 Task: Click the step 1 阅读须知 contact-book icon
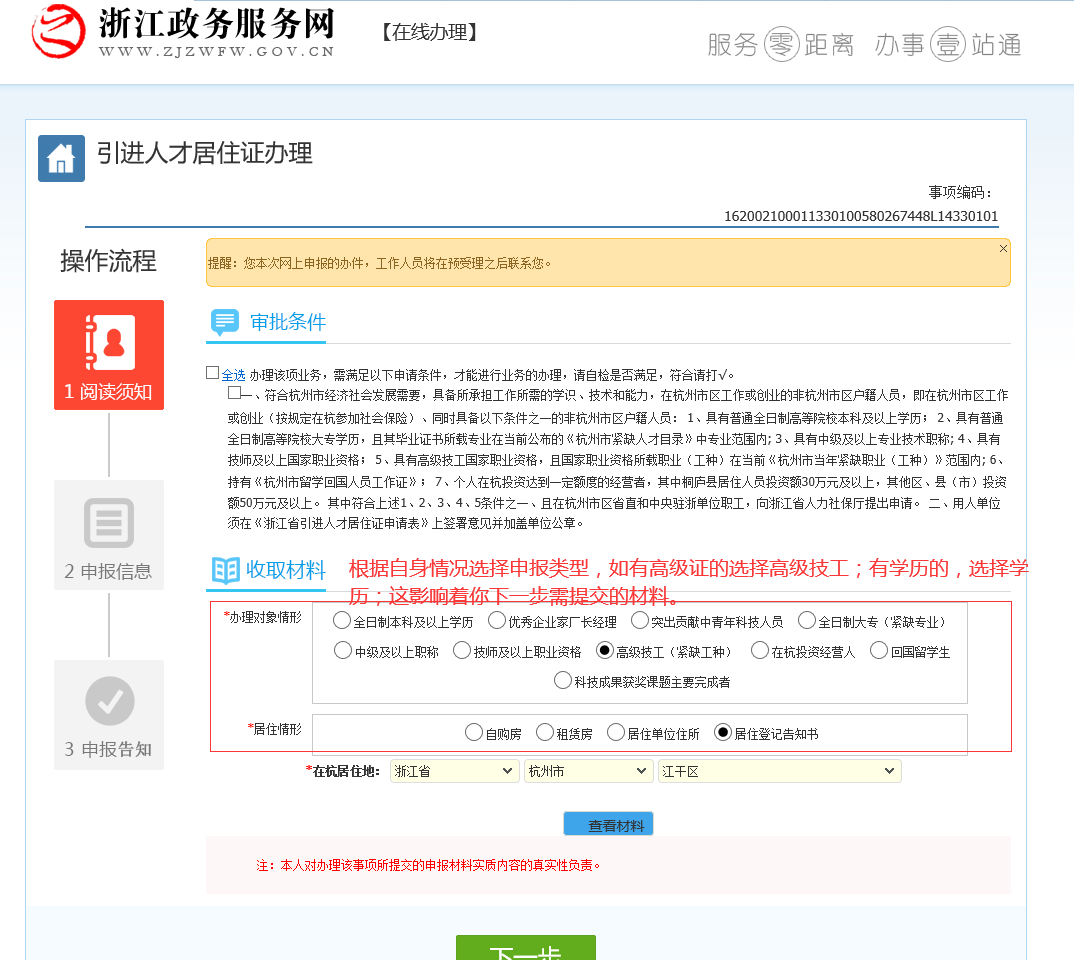click(110, 342)
